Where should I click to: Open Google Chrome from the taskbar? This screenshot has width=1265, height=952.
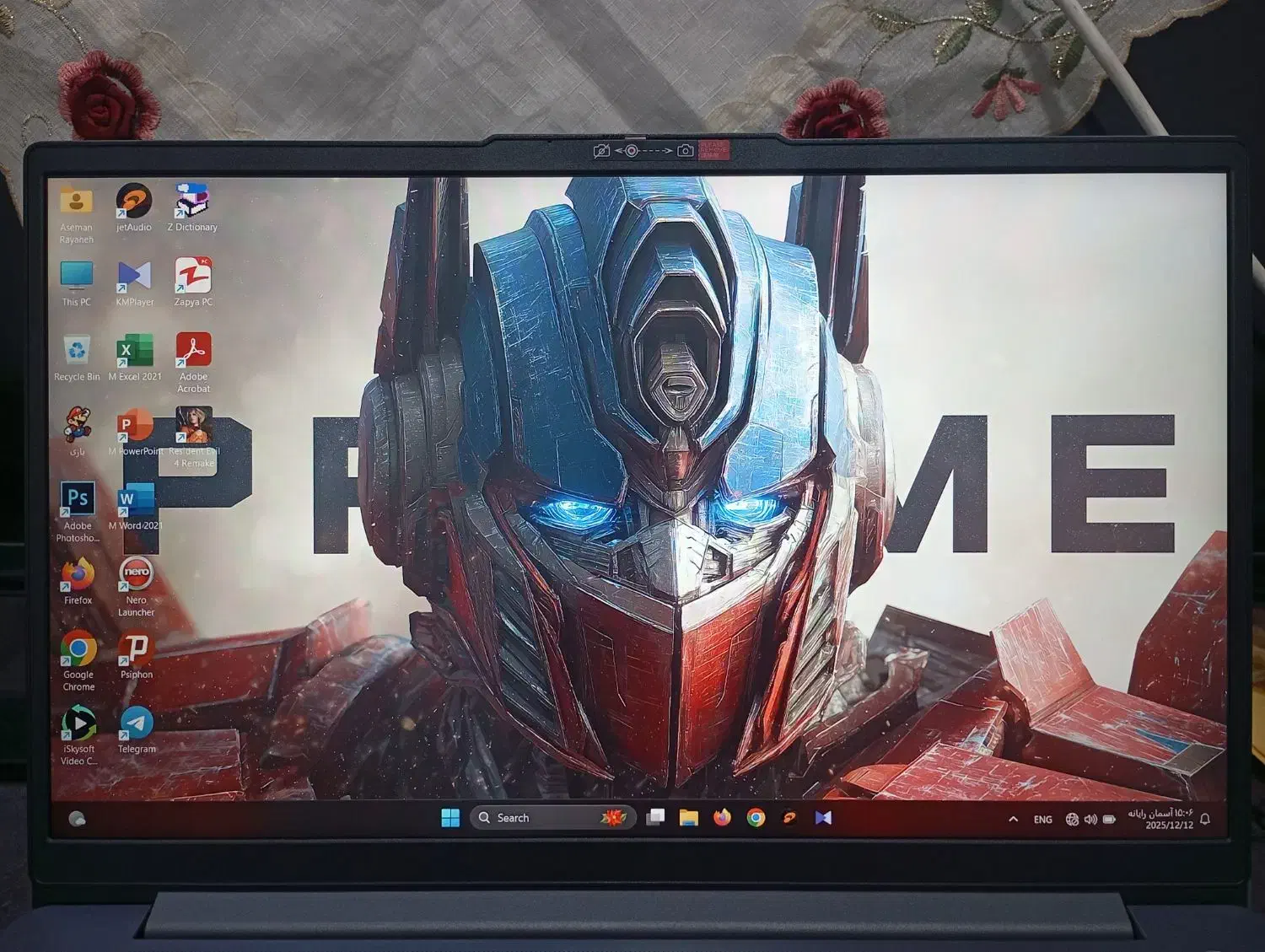[x=755, y=817]
